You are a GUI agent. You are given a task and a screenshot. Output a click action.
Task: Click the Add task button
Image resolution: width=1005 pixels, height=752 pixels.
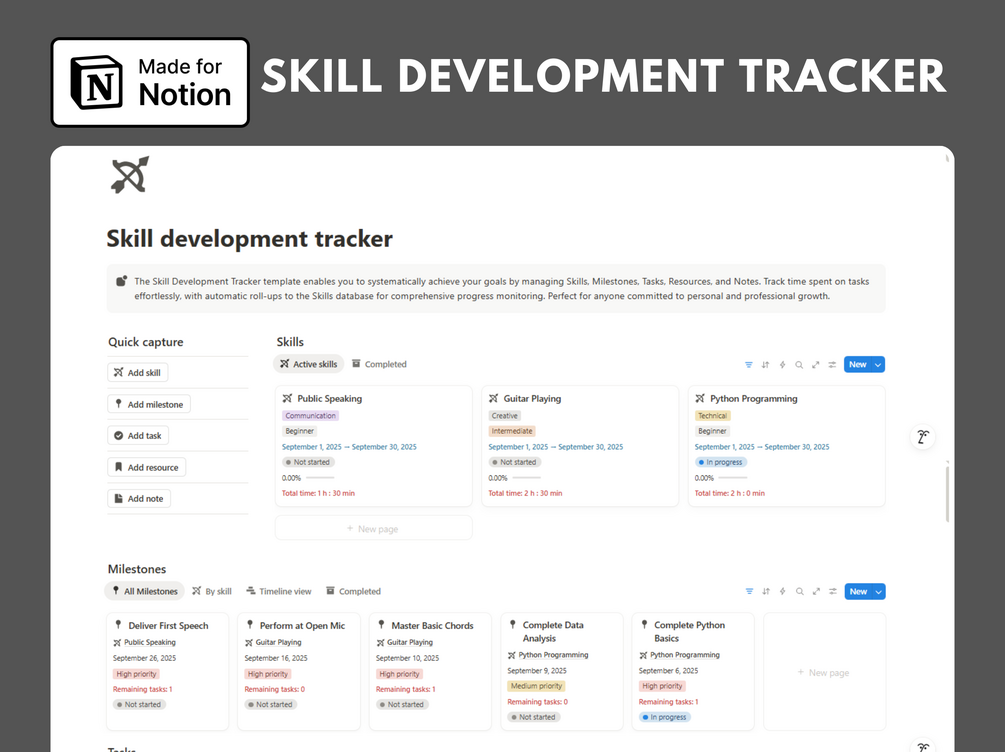[138, 436]
